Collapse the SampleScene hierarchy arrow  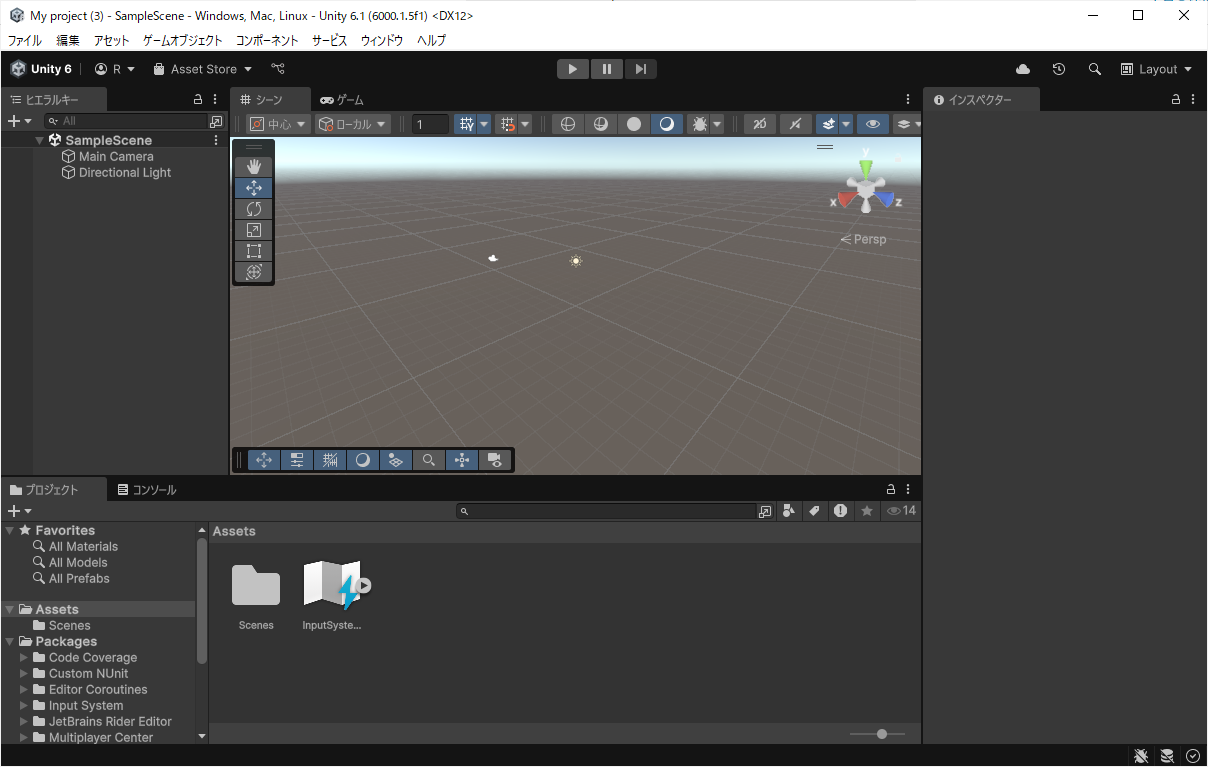click(x=40, y=140)
